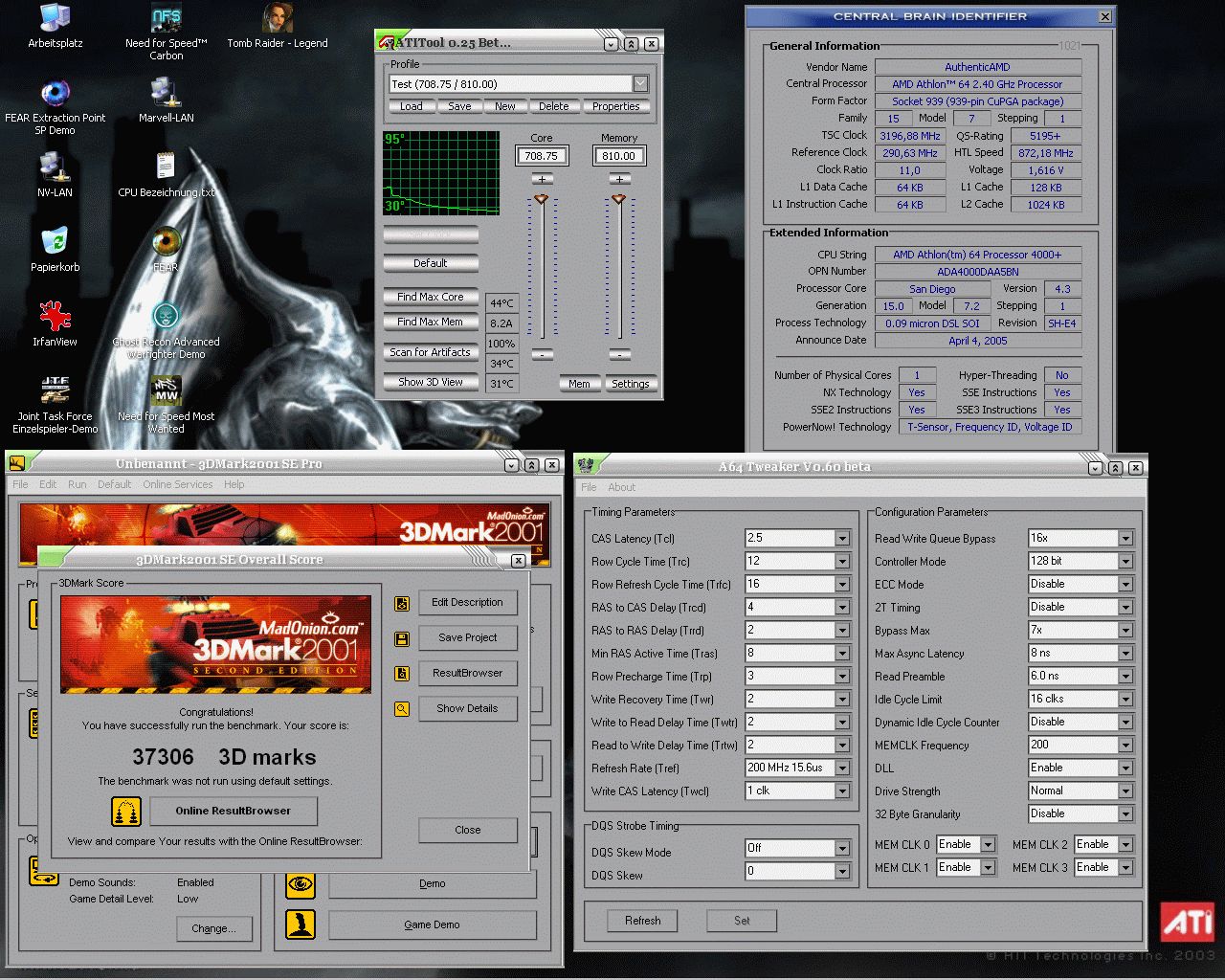Open Run menu in 3DMark2001 window
1225x980 pixels.
pyautogui.click(x=78, y=484)
